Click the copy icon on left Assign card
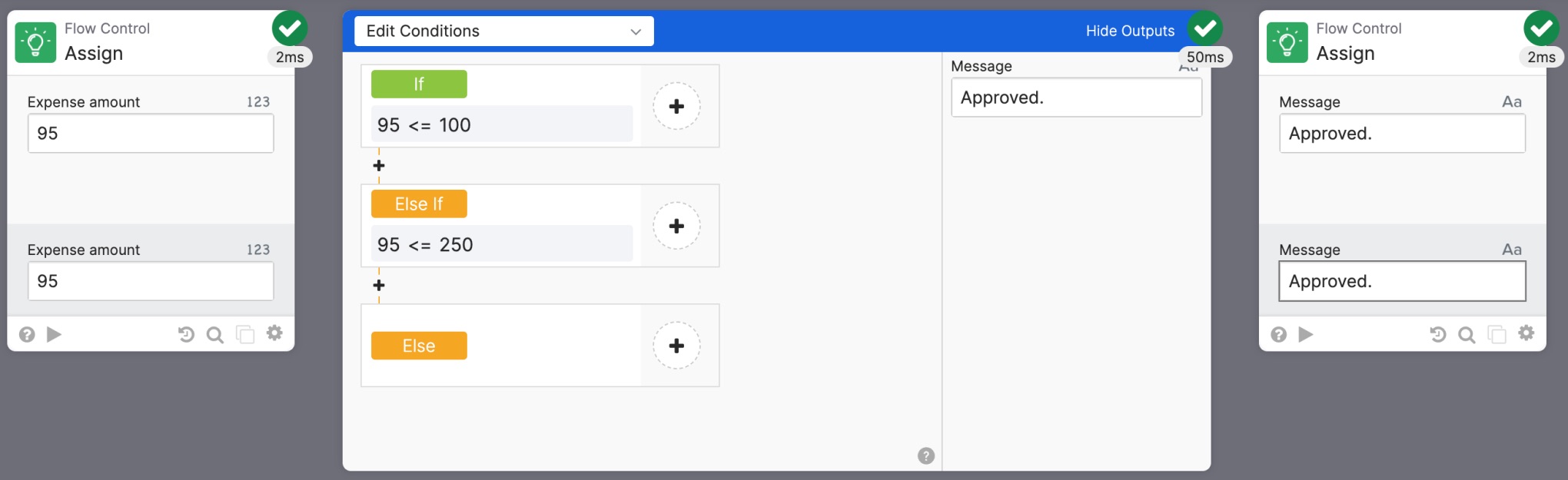This screenshot has height=480, width=1568. (245, 334)
